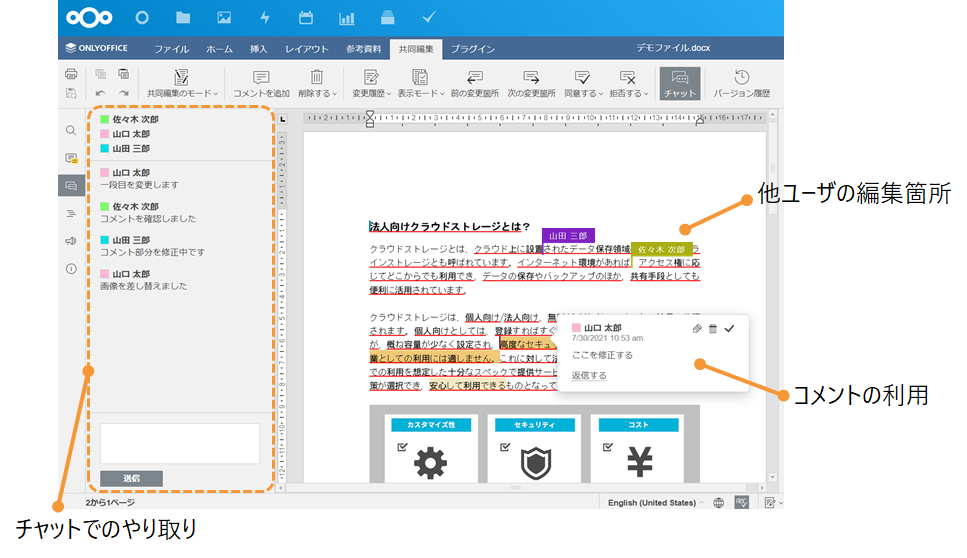The image size is (967, 558).
Task: Click the Copy icon
Action: click(x=101, y=74)
